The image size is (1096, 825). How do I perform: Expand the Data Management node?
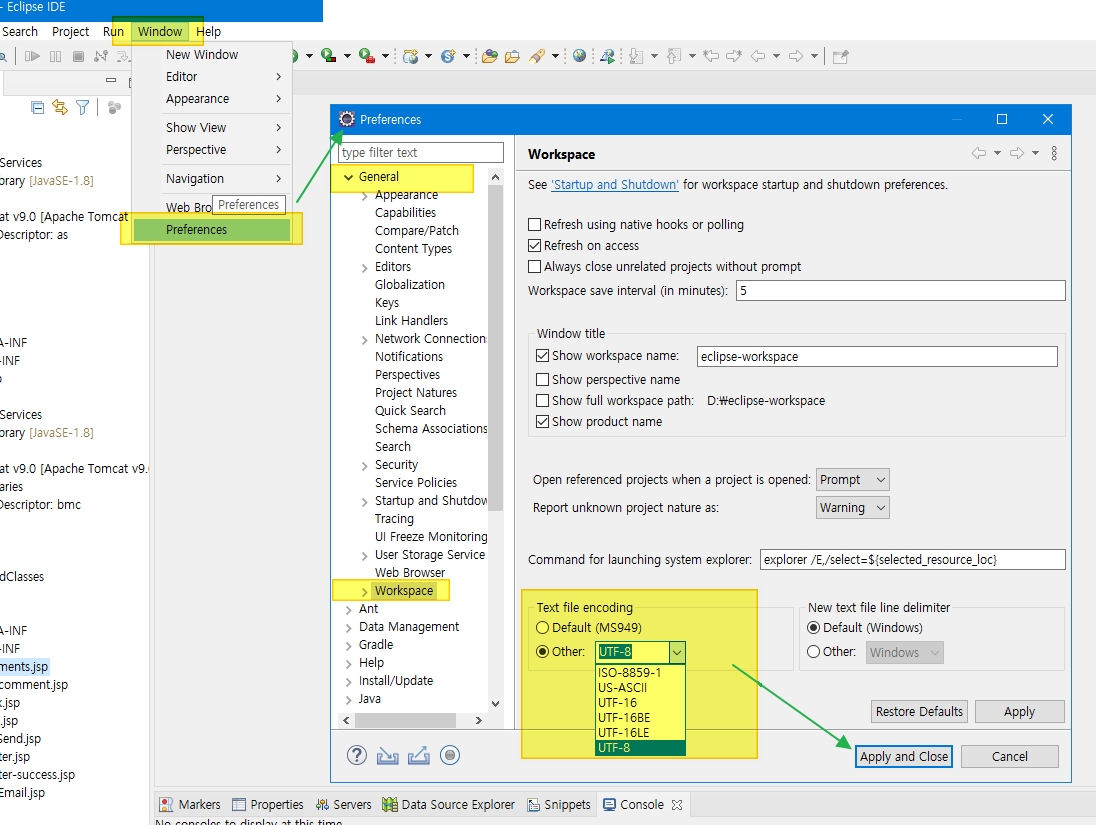pos(348,628)
